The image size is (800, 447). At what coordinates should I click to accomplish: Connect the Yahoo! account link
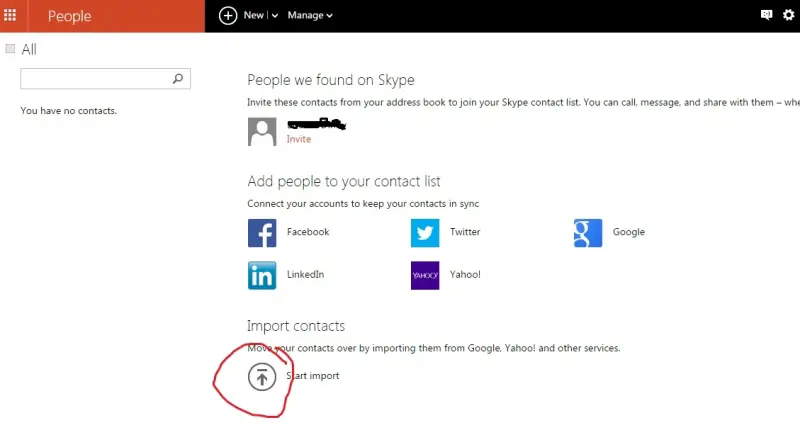coord(465,275)
